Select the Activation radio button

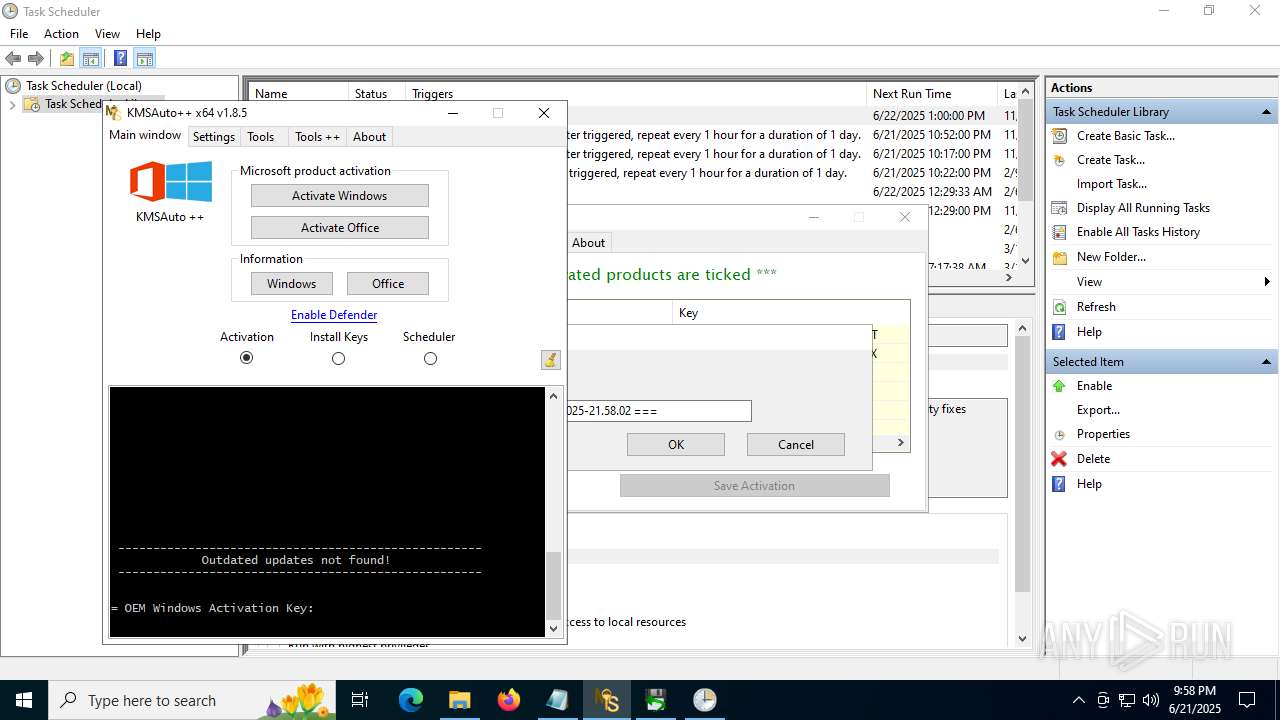(247, 358)
